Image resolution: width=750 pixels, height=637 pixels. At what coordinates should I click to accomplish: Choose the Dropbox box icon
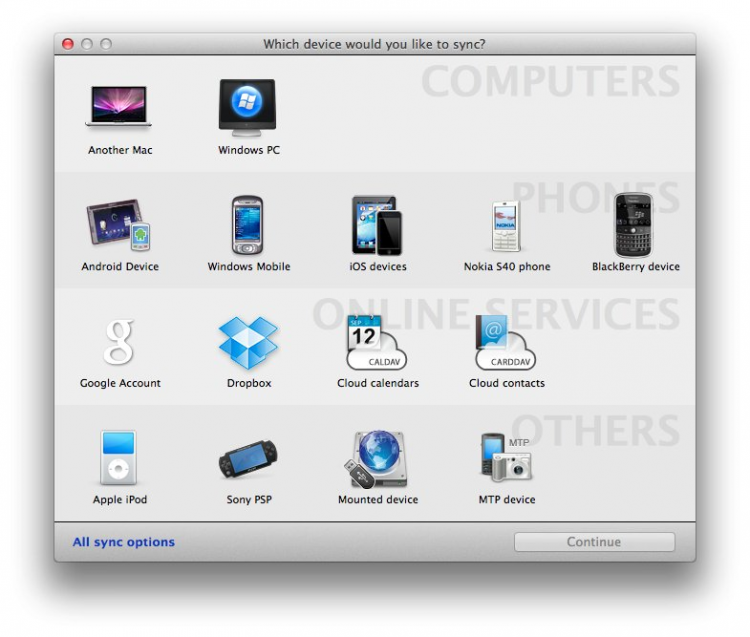[x=248, y=342]
